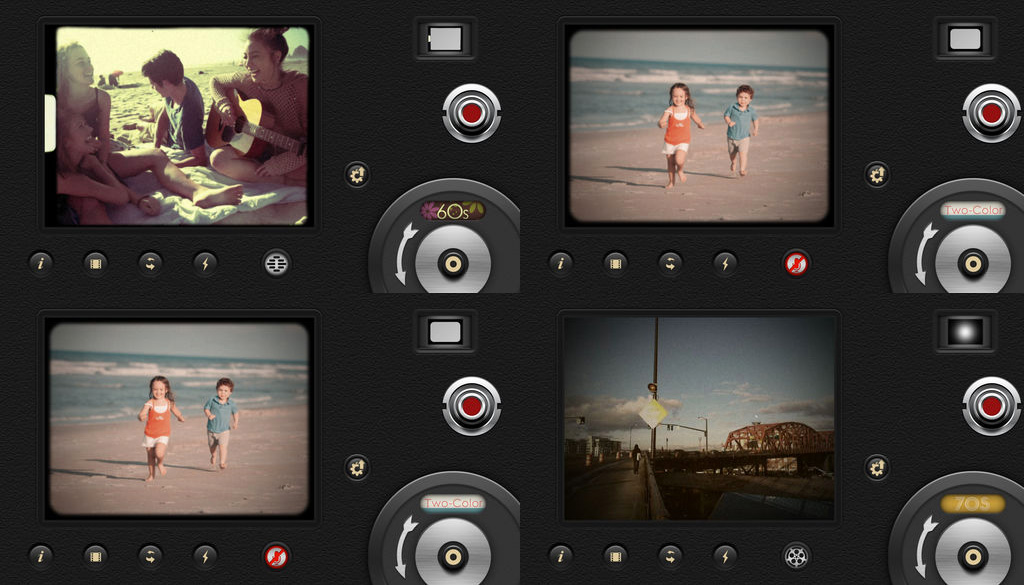Tap center knob of 60s dial

453,263
